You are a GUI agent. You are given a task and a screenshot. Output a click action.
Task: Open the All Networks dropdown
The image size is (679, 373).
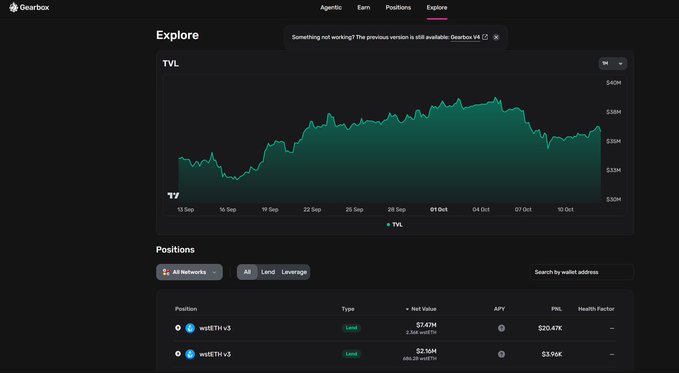tap(189, 272)
